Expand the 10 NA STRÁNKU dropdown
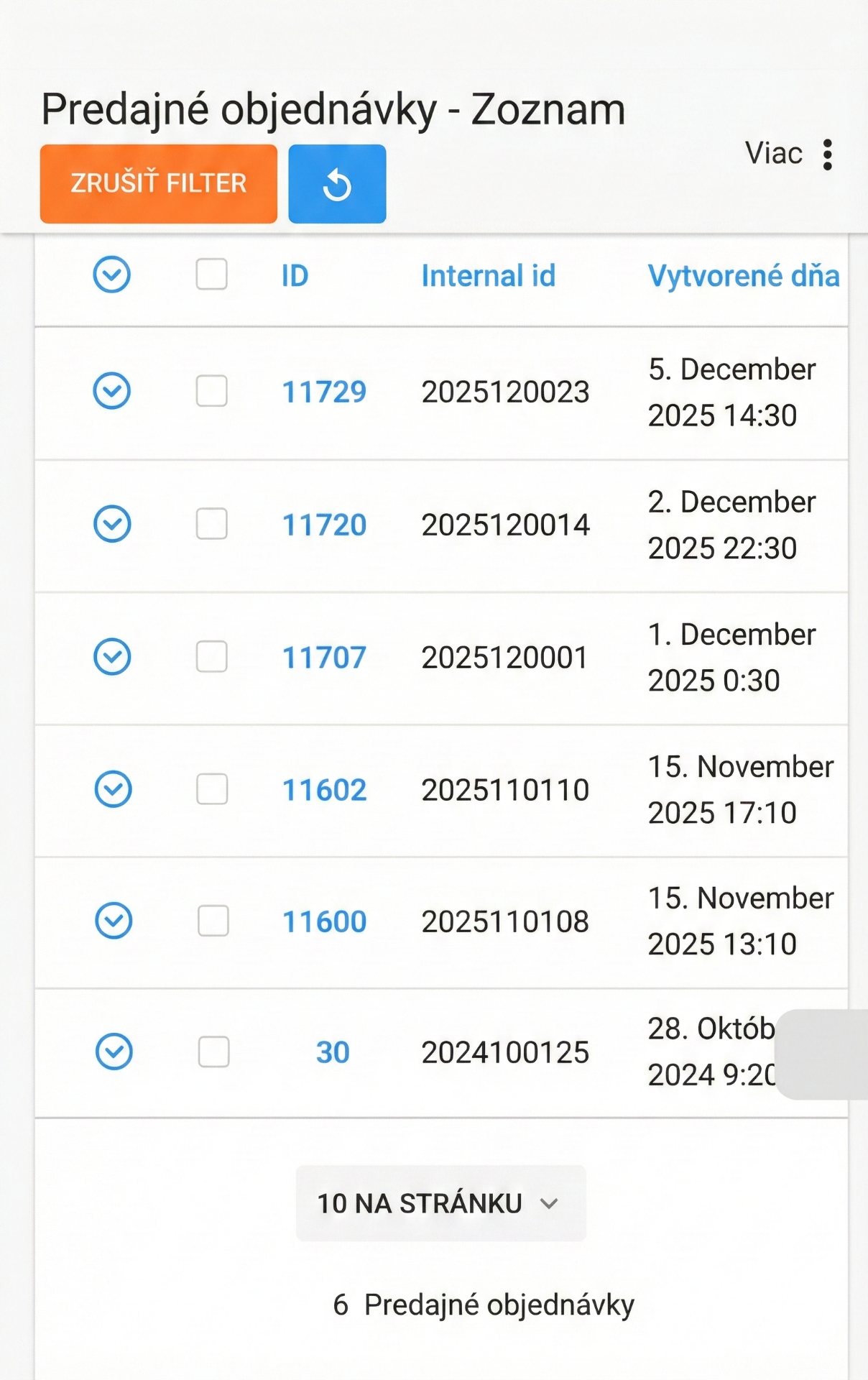Screen dimensions: 868x1380 click(440, 1203)
